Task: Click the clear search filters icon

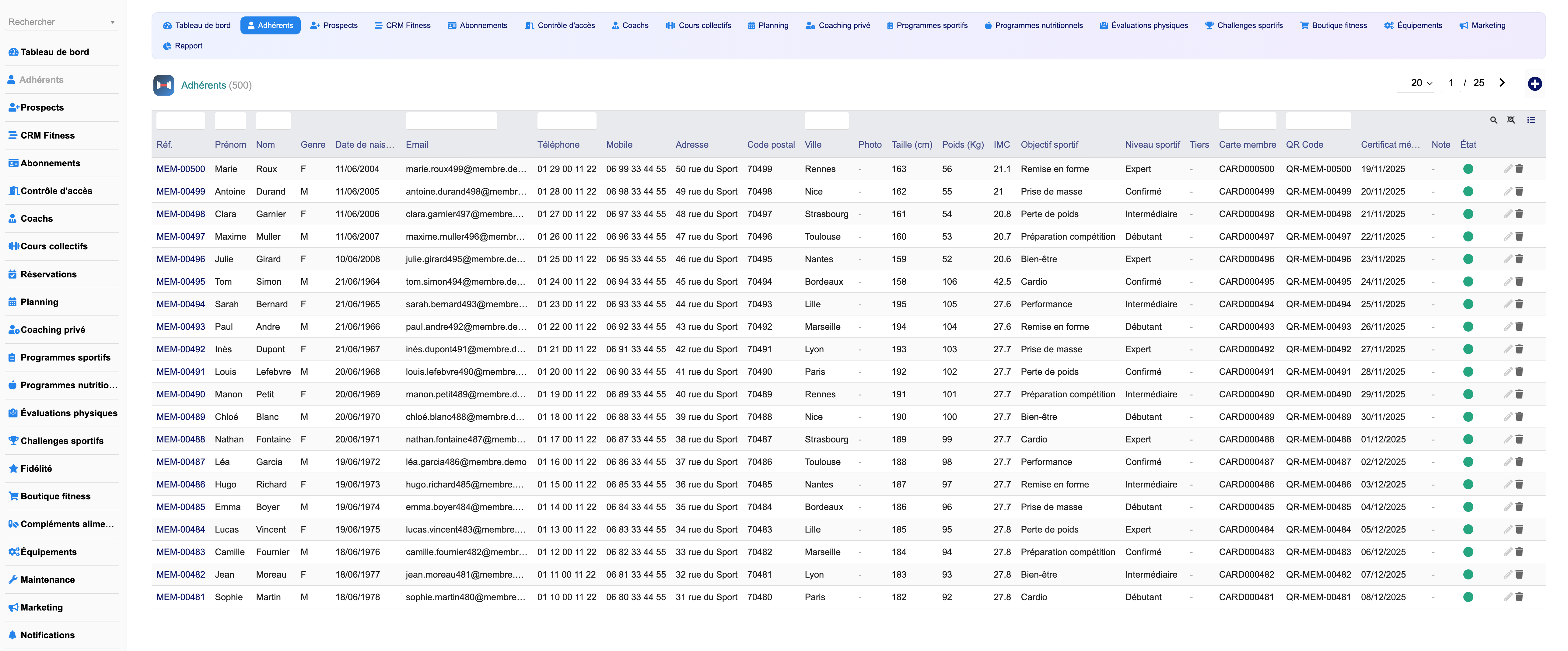Action: tap(1511, 120)
